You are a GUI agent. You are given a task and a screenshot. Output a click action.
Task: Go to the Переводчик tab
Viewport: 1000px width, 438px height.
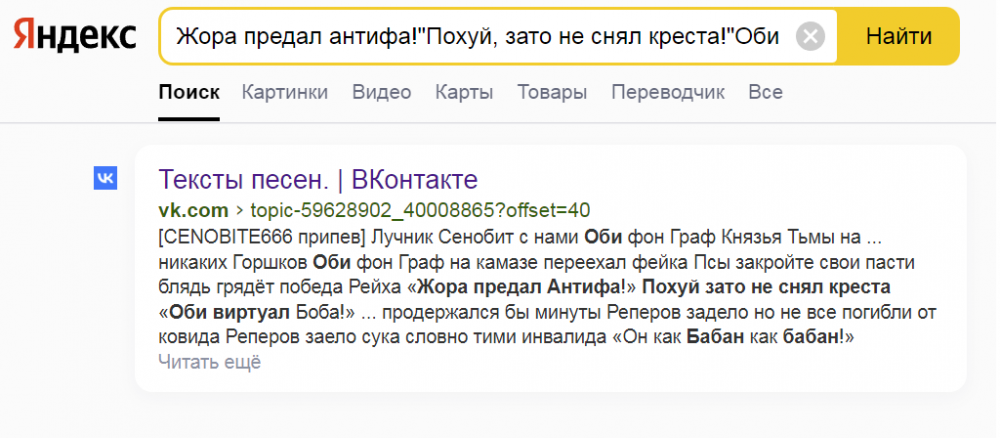coord(668,92)
